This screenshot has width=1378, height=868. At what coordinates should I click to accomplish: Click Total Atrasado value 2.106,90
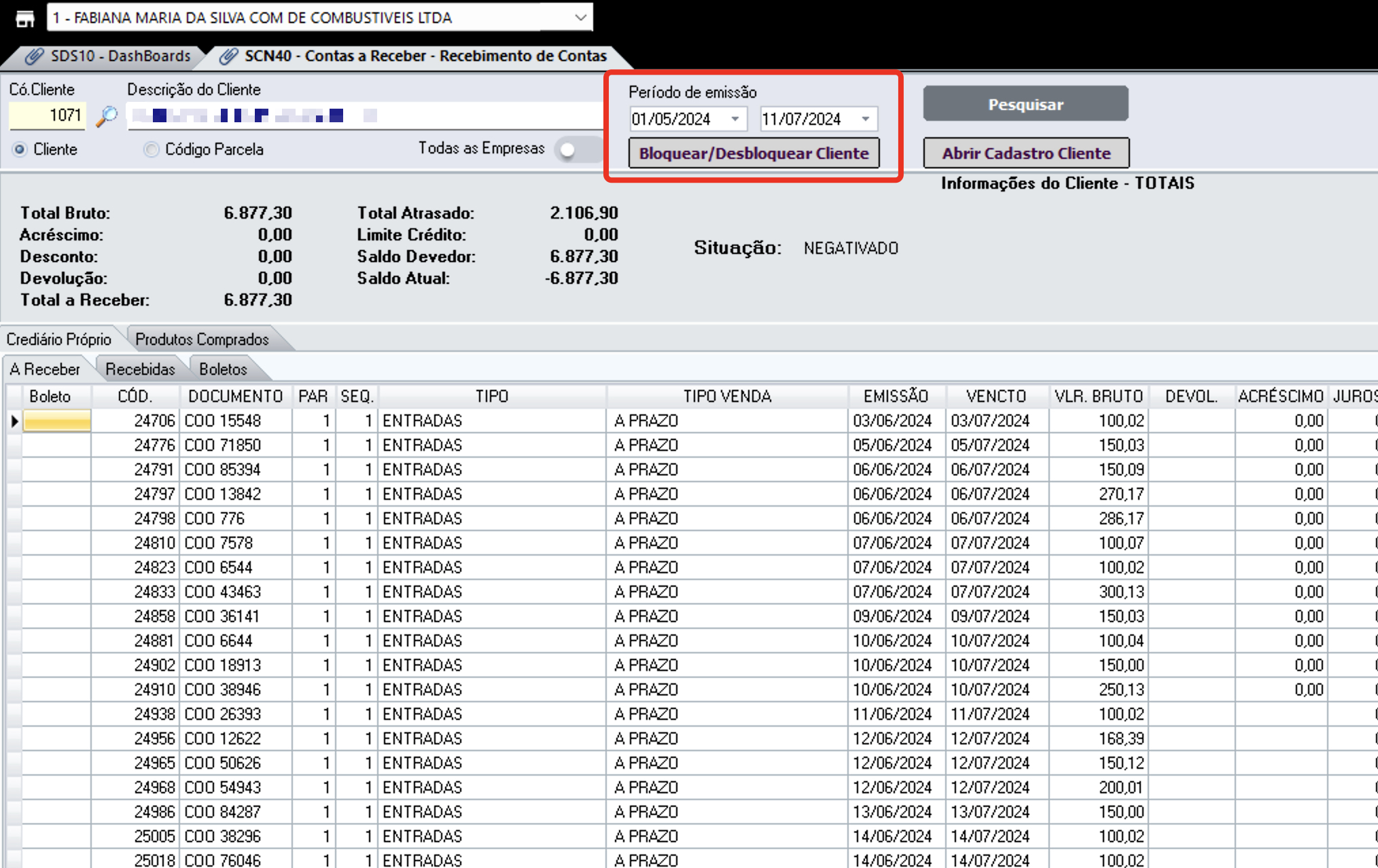(584, 213)
